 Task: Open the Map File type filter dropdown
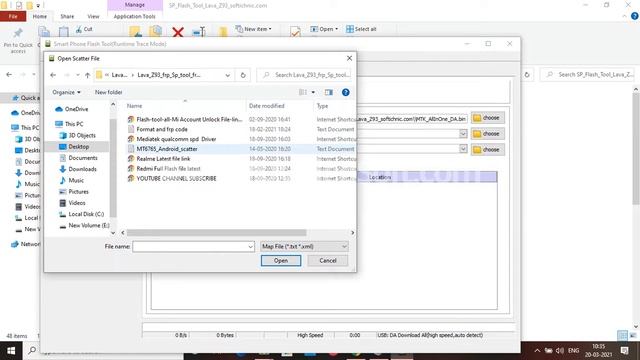click(304, 247)
